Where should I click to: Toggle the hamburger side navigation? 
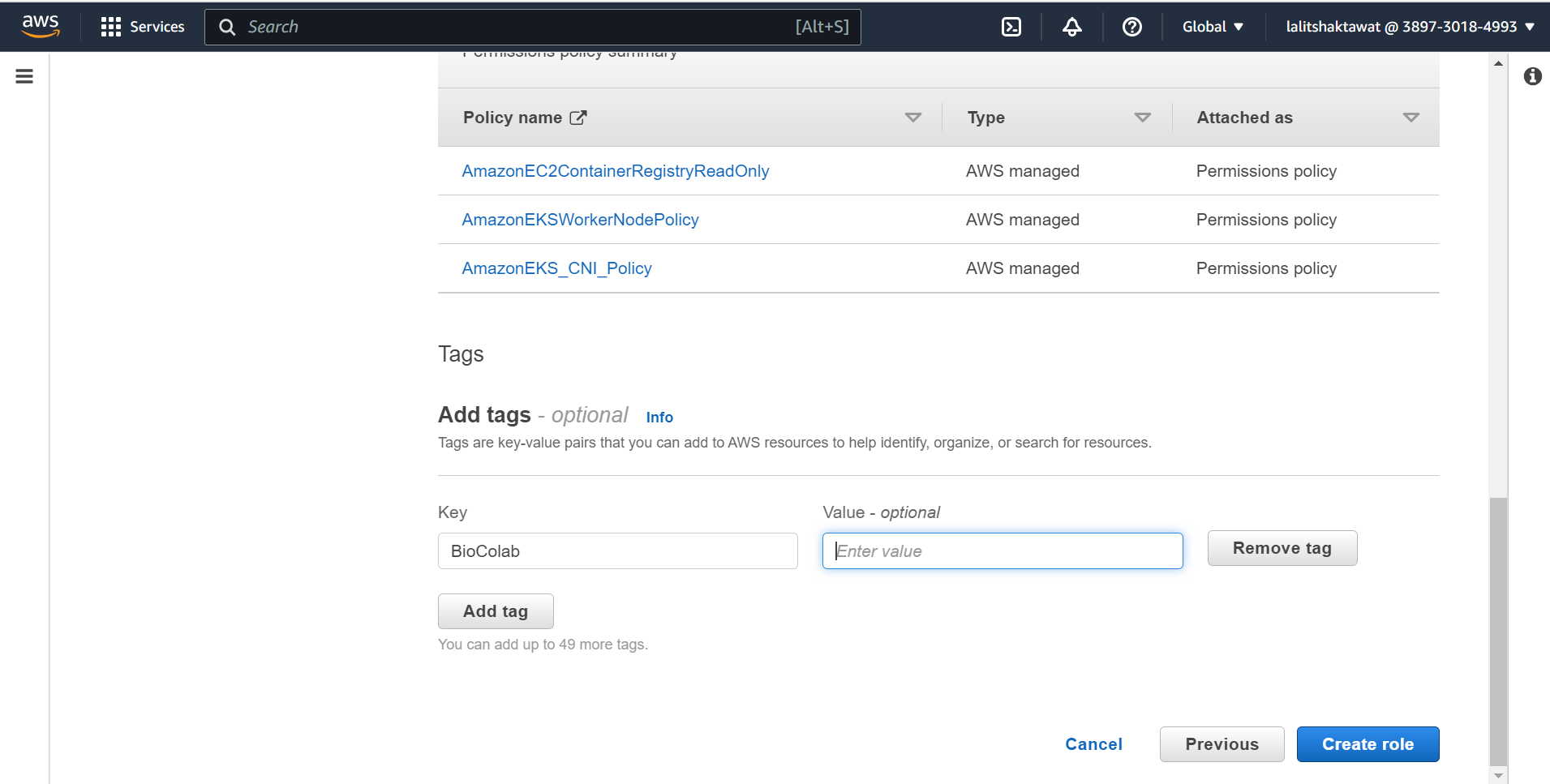[x=24, y=76]
